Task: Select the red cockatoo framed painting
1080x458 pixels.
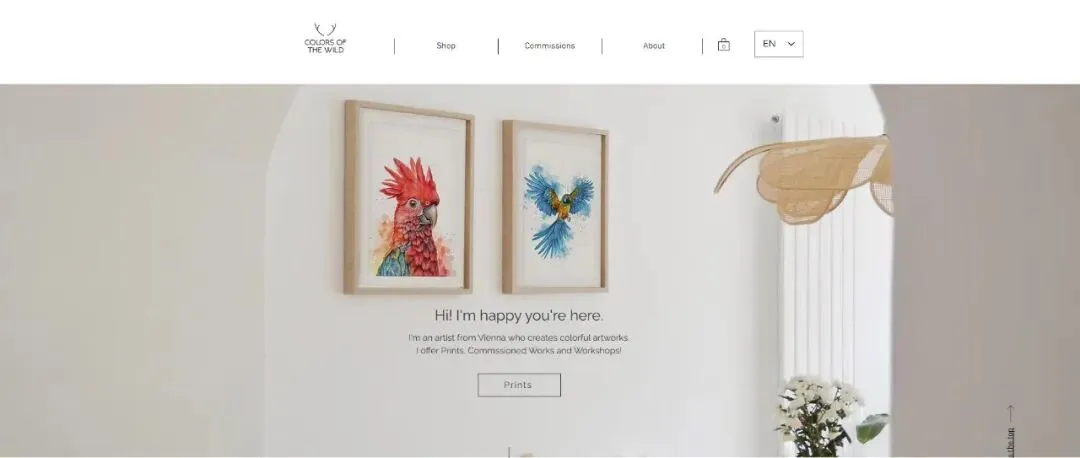Action: (408, 198)
